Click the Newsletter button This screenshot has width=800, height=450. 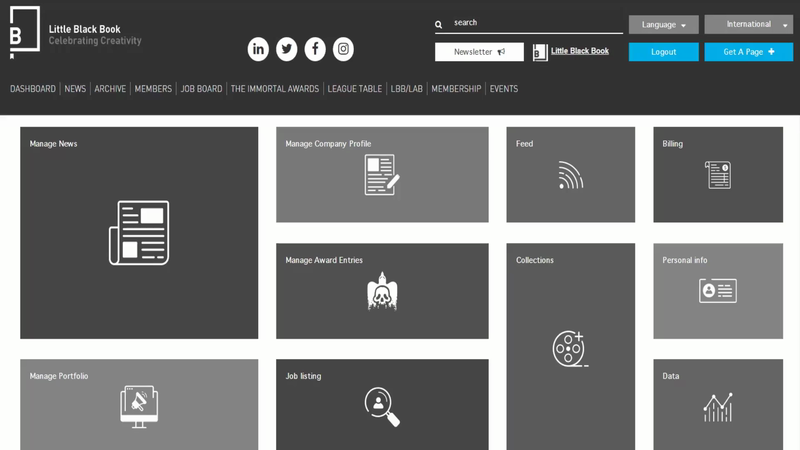(479, 52)
